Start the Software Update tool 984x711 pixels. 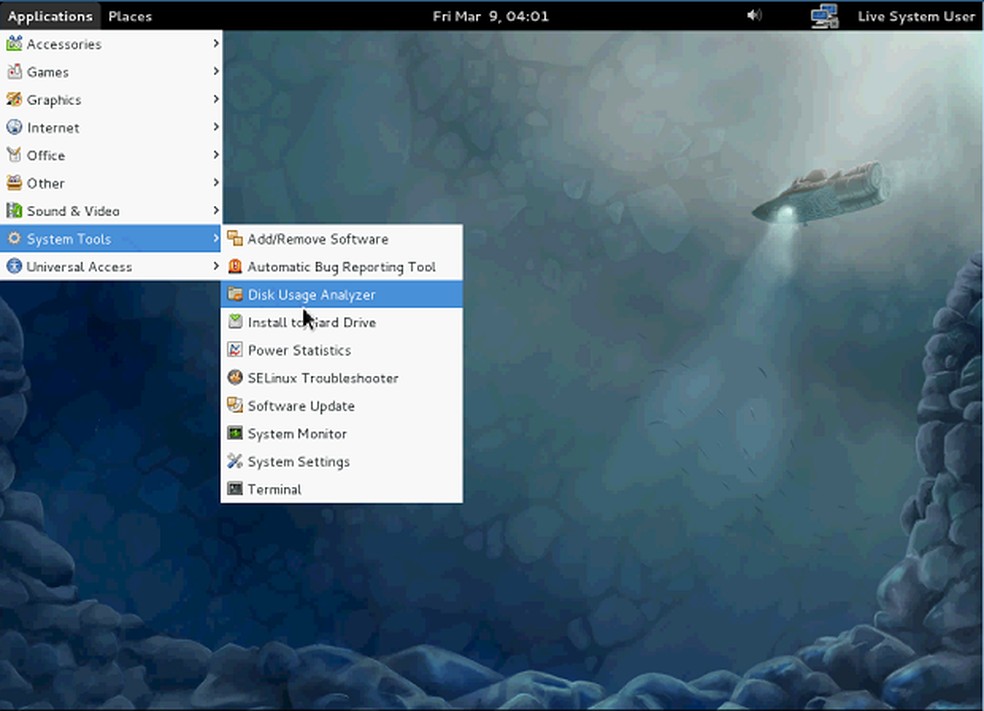[301, 405]
